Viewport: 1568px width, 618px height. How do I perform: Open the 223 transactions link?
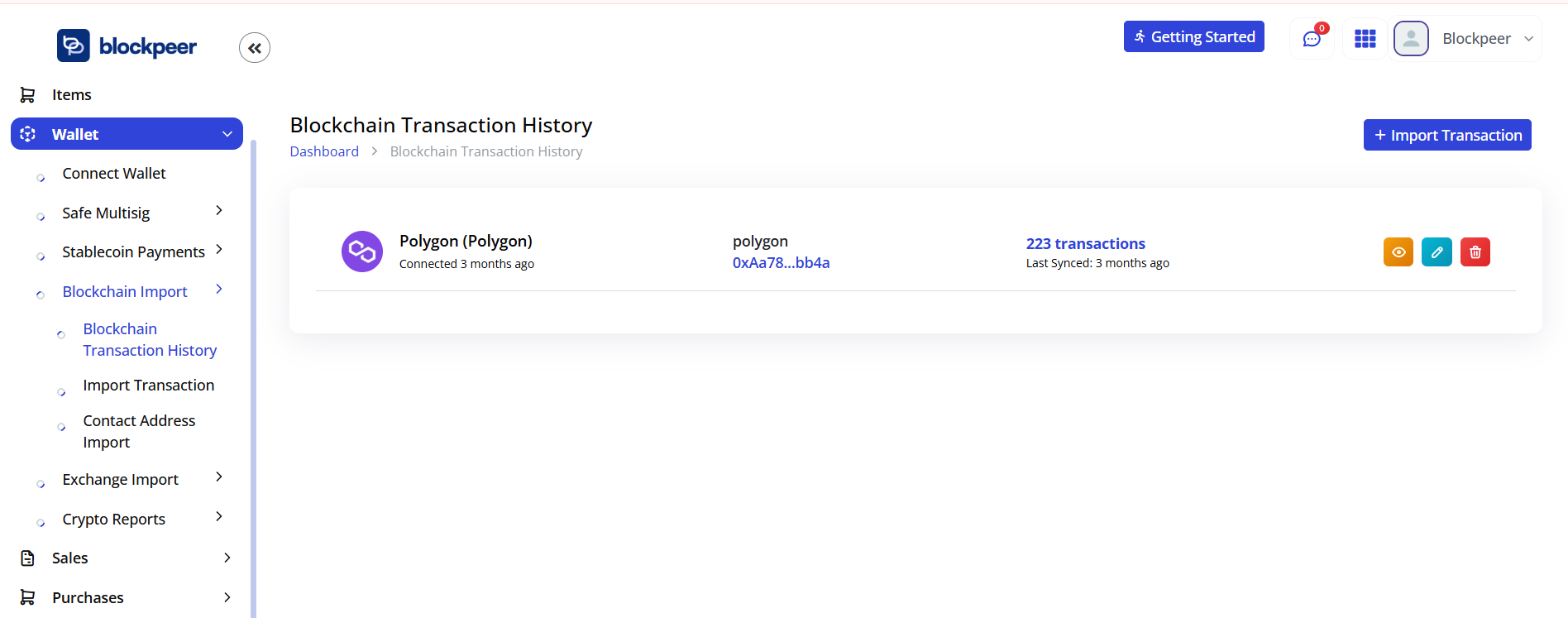(1085, 244)
